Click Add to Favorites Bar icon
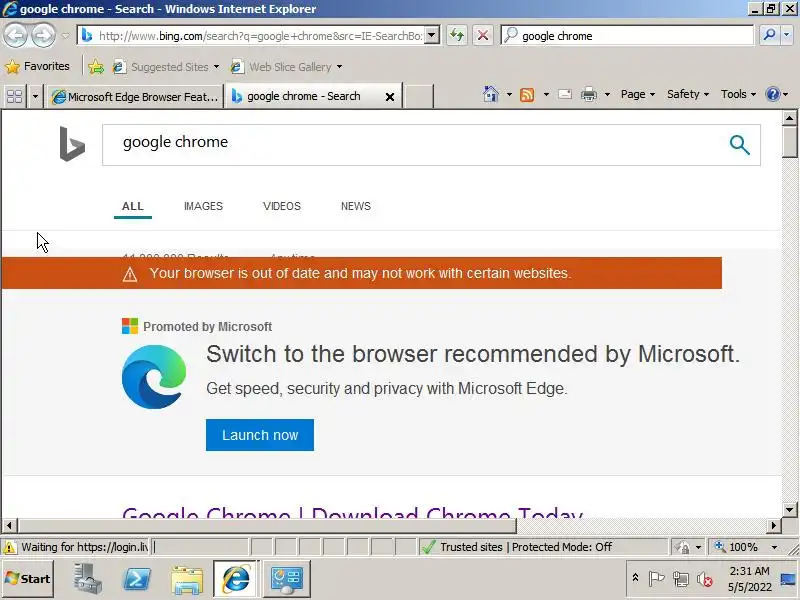The image size is (800, 600). [96, 67]
